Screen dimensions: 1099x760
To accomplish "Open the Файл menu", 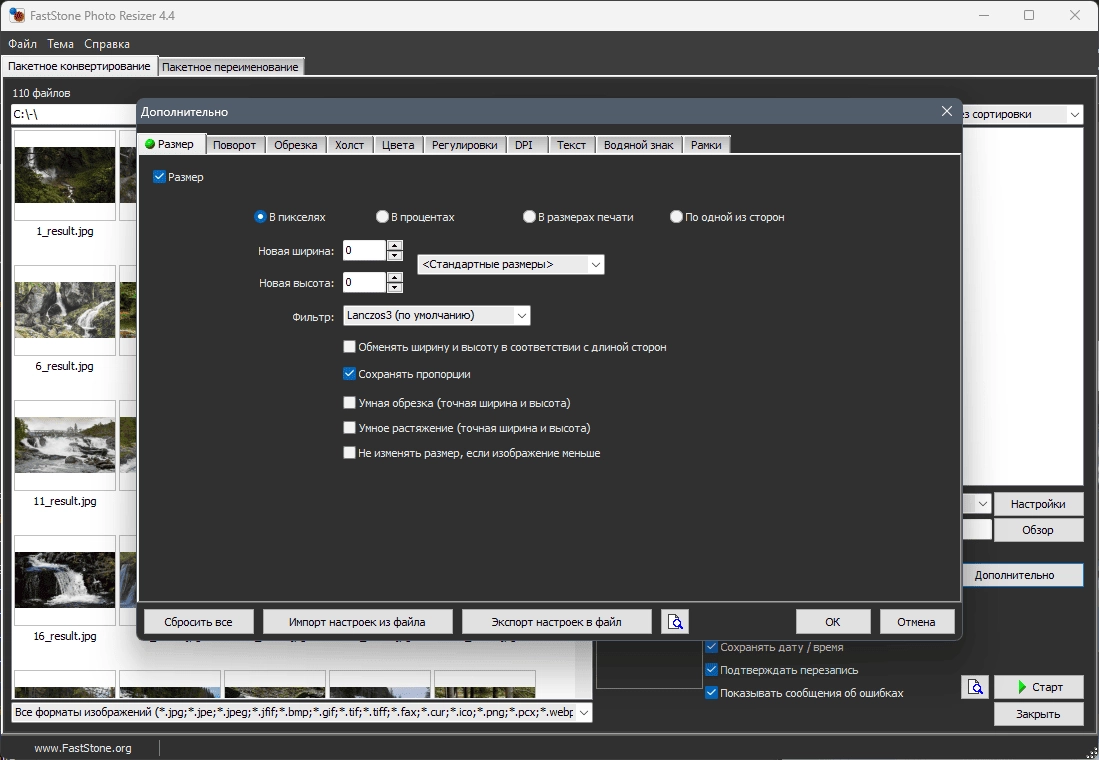I will pyautogui.click(x=22, y=43).
